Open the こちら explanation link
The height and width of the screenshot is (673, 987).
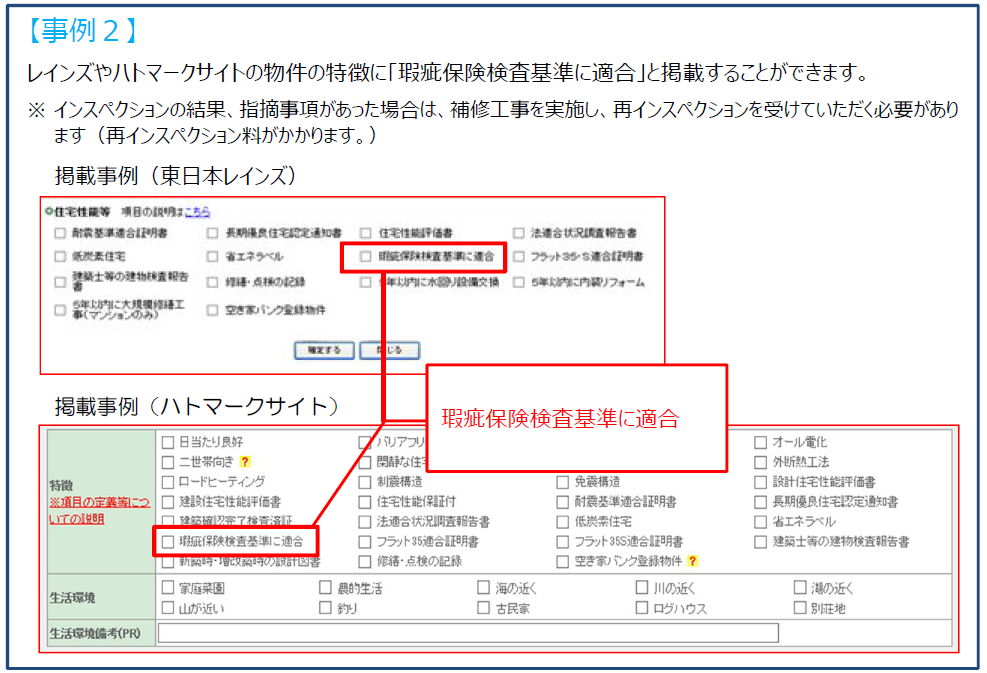click(x=197, y=212)
